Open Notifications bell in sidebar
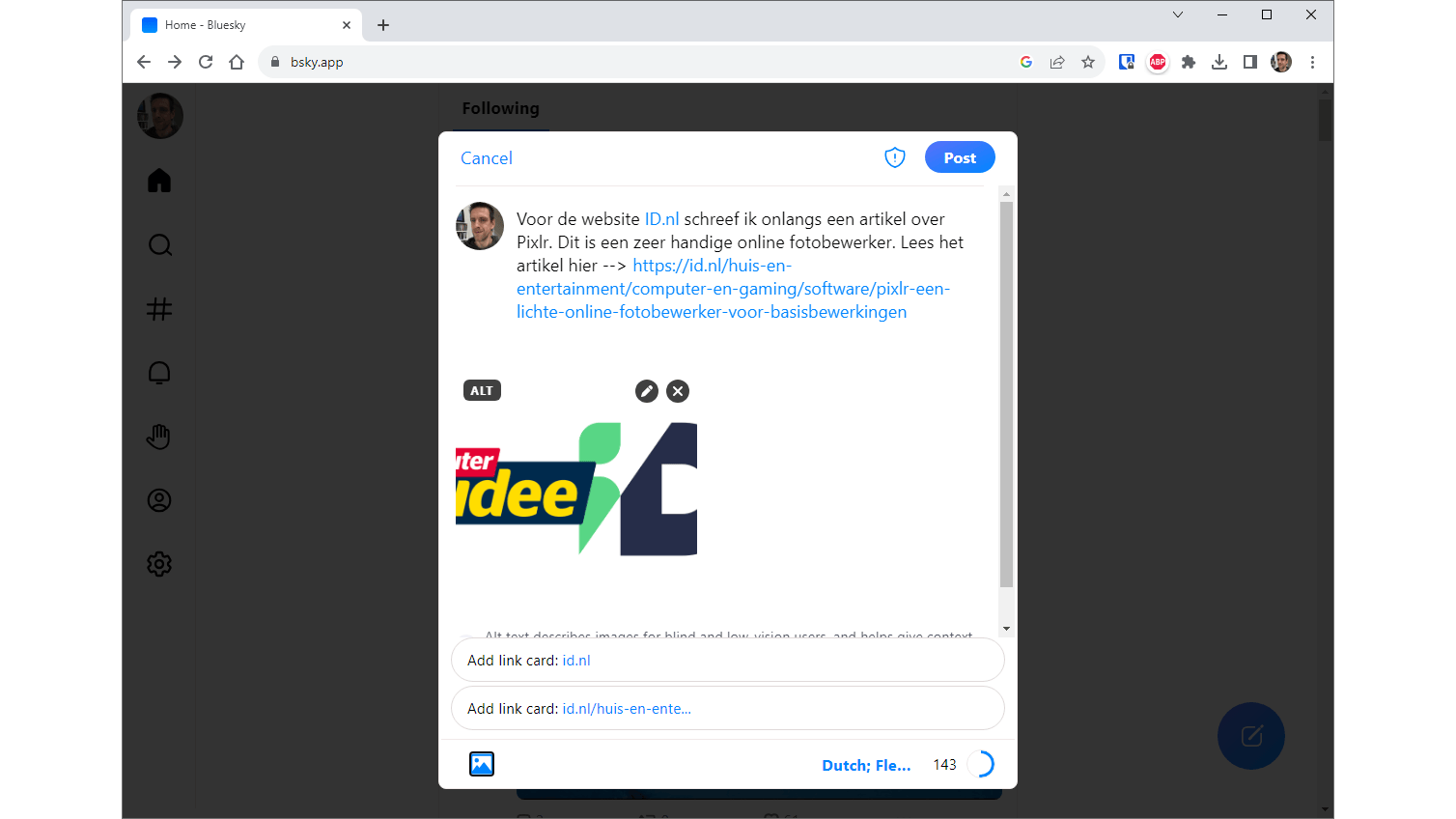Screen dimensions: 1456x819 click(x=159, y=373)
